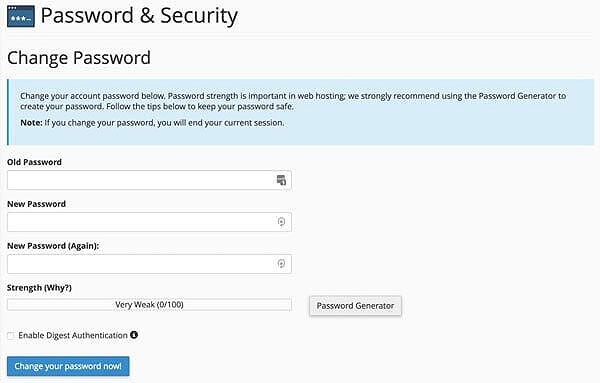This screenshot has height=383, width=600.
Task: Open the Password Generator
Action: click(x=355, y=305)
